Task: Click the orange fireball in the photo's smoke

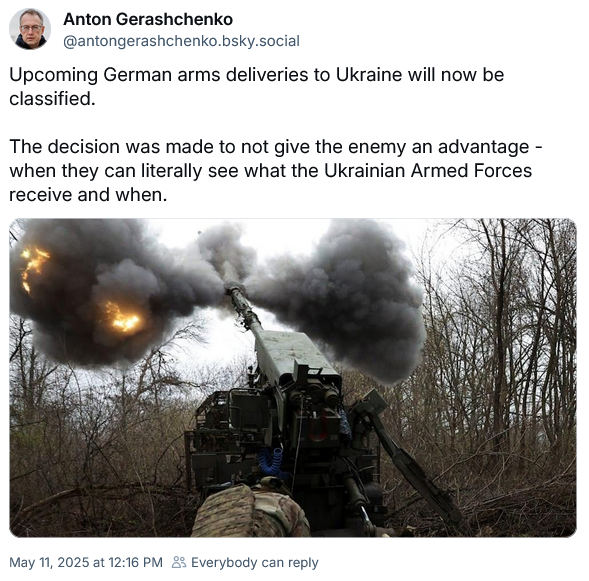Action: point(123,317)
